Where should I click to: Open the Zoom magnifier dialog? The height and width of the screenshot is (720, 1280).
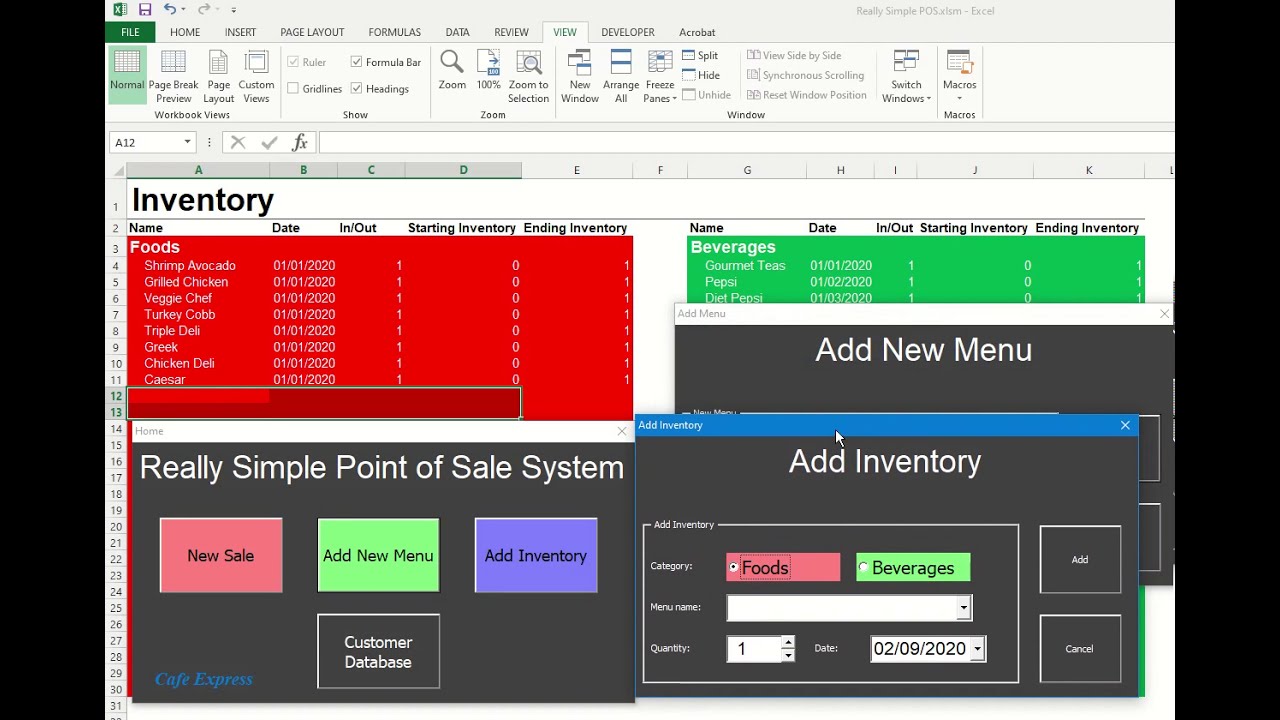[452, 70]
